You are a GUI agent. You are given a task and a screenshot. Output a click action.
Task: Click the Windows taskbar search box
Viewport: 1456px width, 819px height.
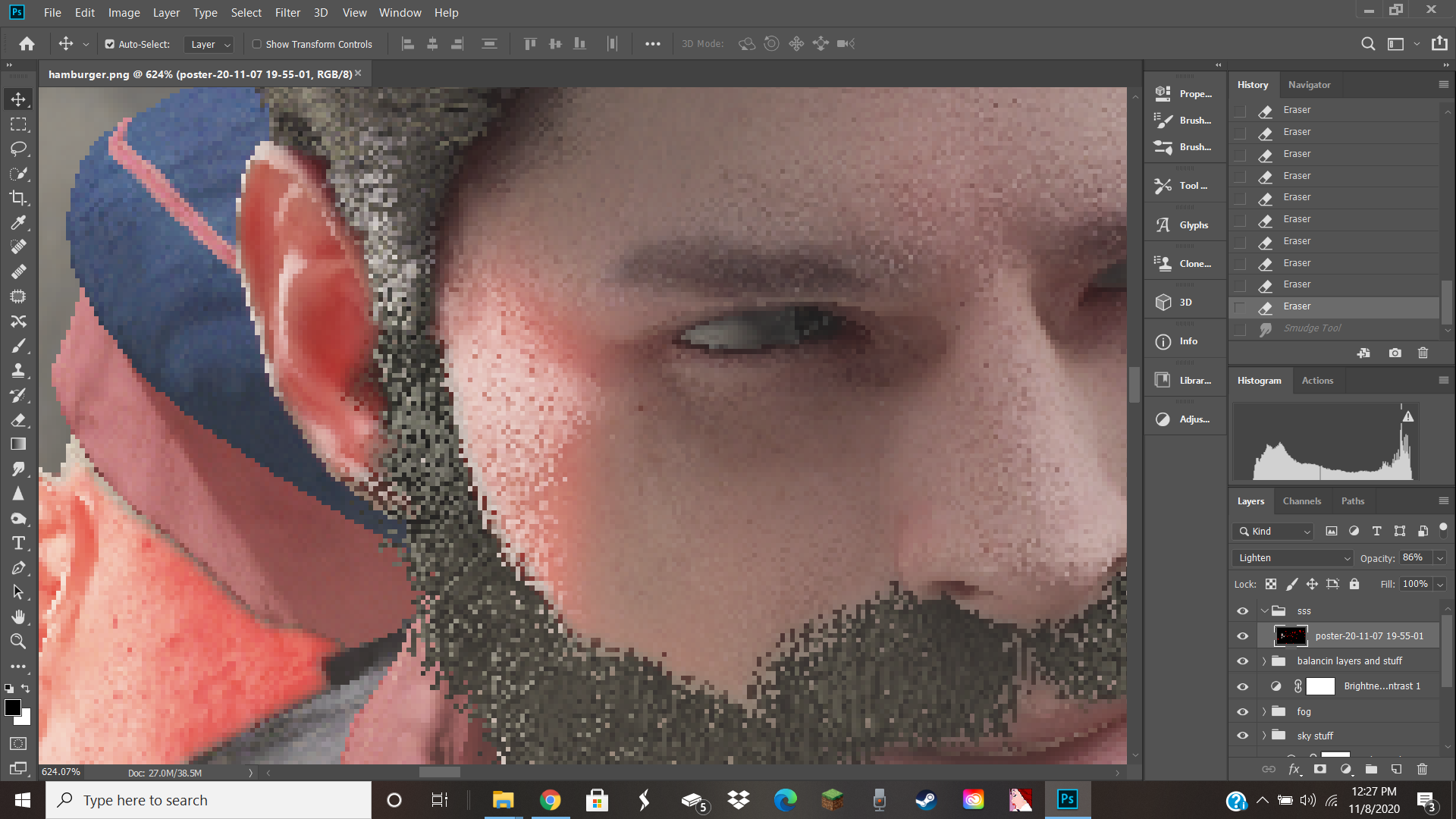click(x=209, y=800)
